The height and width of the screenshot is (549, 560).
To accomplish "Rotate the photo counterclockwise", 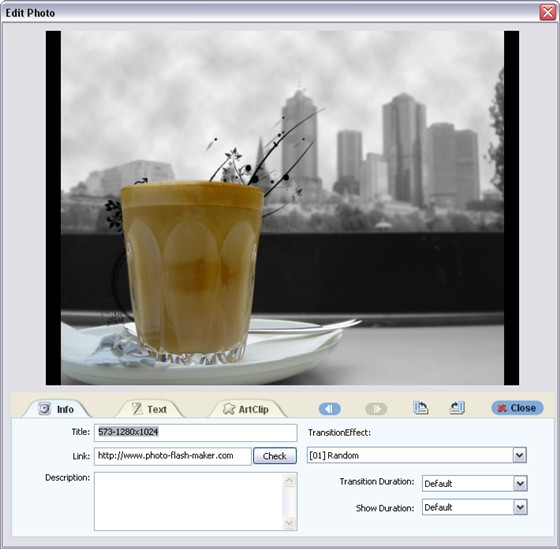I will pos(420,408).
